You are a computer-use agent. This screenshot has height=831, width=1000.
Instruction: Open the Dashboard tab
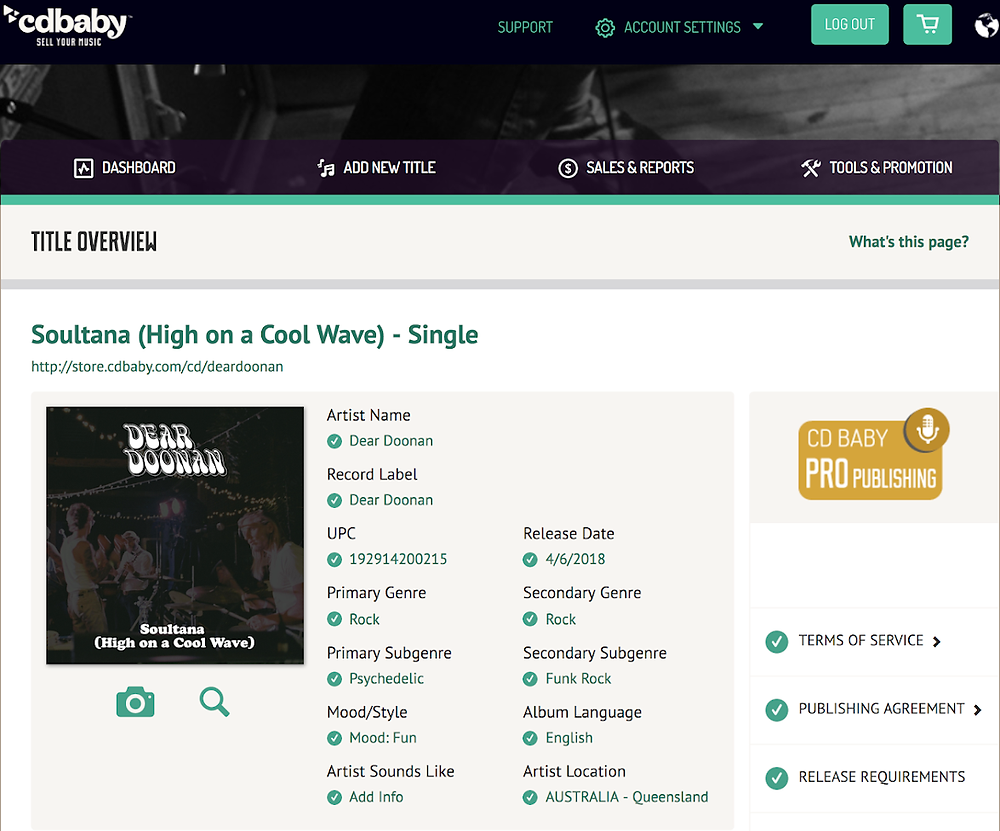pos(125,168)
